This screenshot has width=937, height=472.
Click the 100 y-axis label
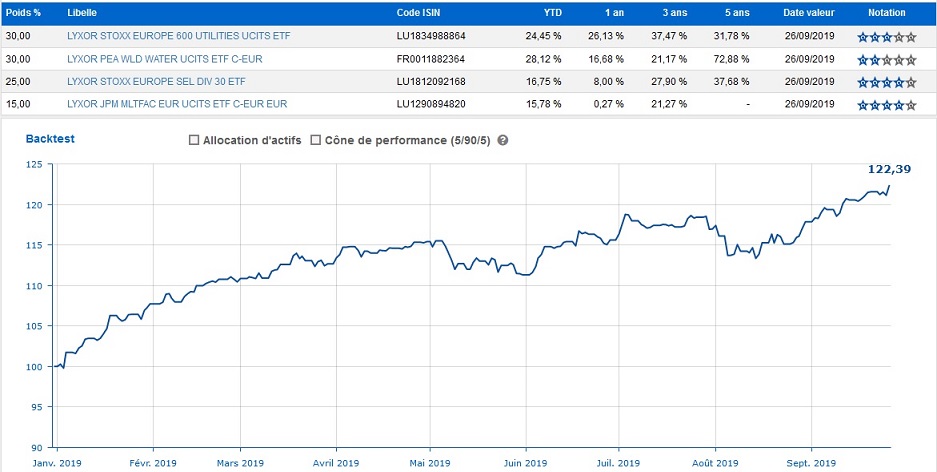(x=36, y=366)
